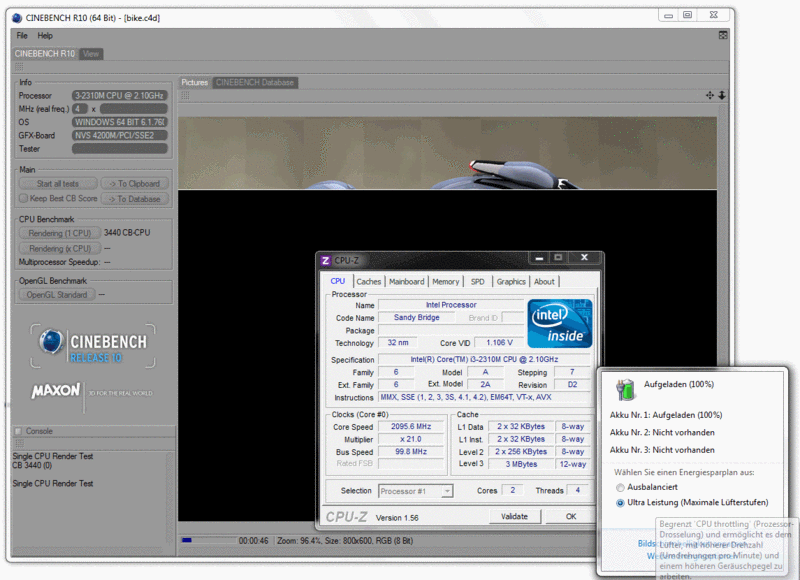Click the 00:00:46 render time text
This screenshot has width=800, height=580.
pos(253,540)
